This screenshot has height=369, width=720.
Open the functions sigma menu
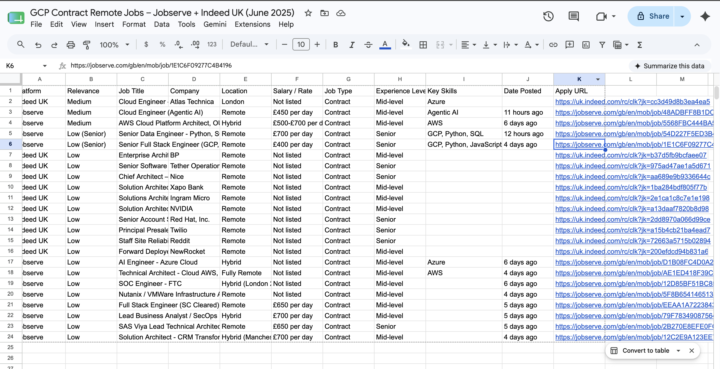point(639,45)
